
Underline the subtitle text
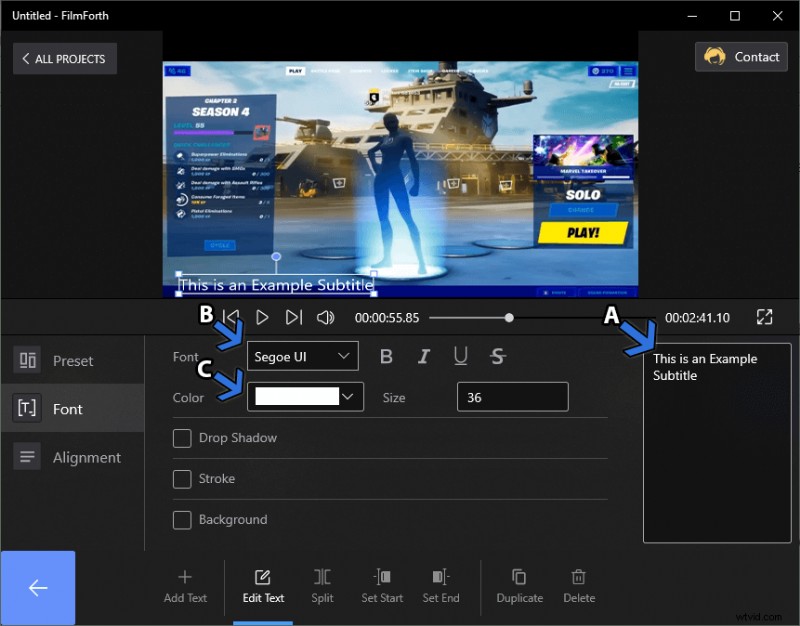pos(460,356)
